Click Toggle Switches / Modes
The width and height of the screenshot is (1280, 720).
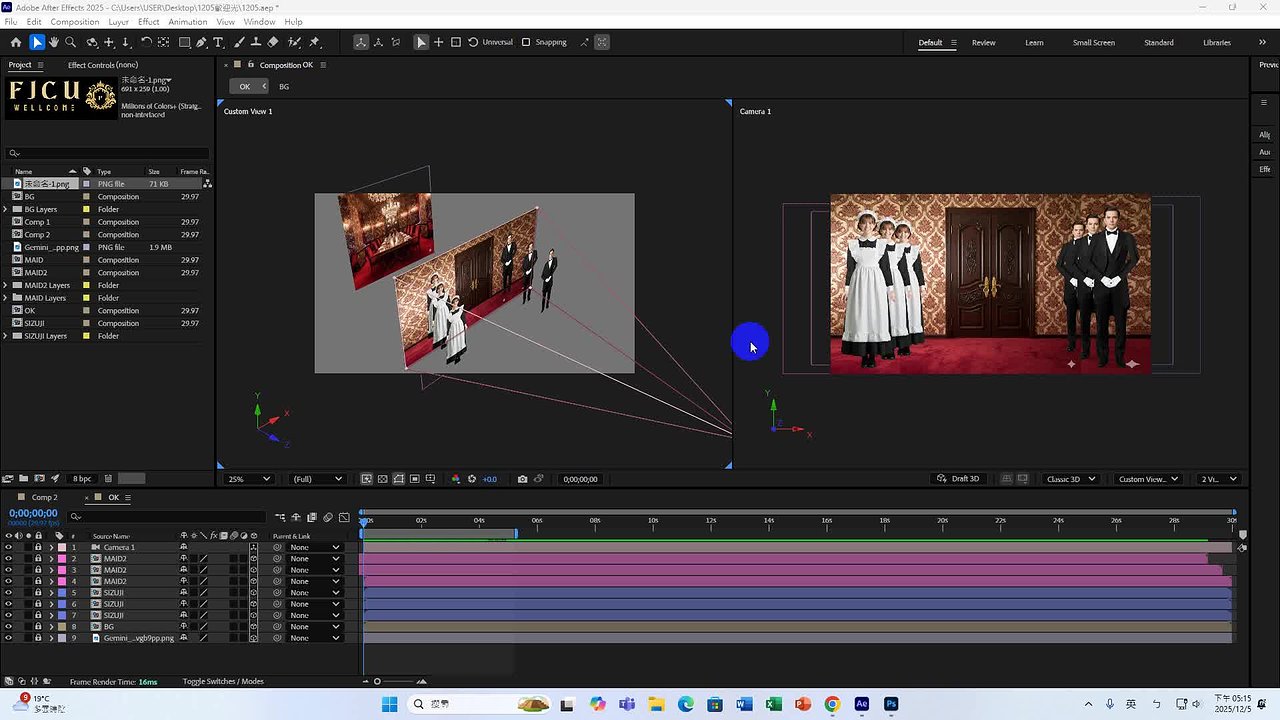pyautogui.click(x=223, y=681)
